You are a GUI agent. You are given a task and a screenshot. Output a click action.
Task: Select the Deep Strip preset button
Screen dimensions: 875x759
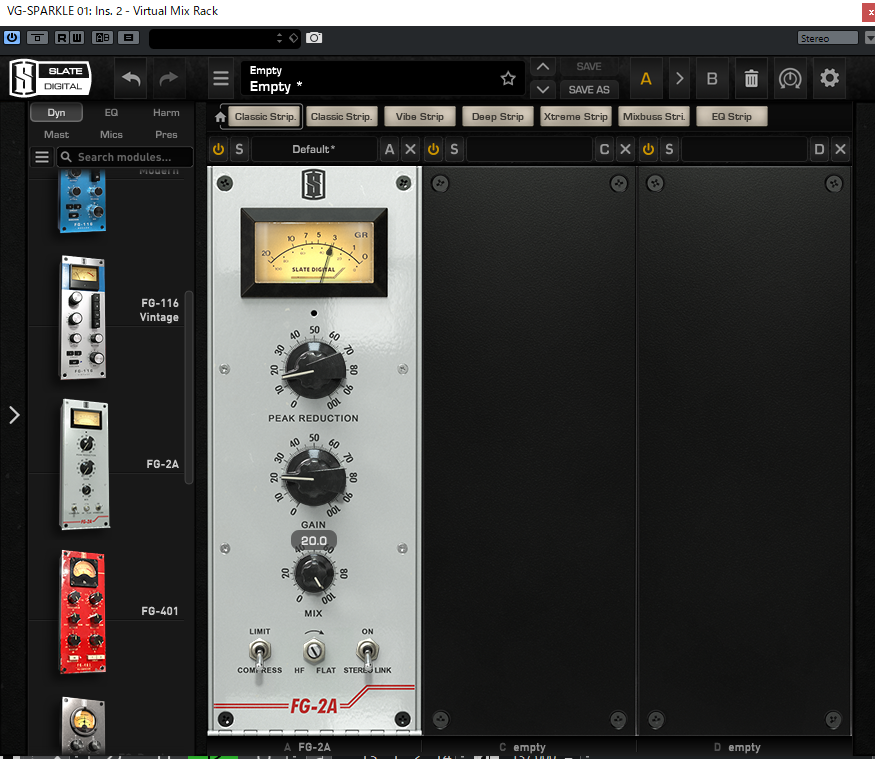point(498,117)
